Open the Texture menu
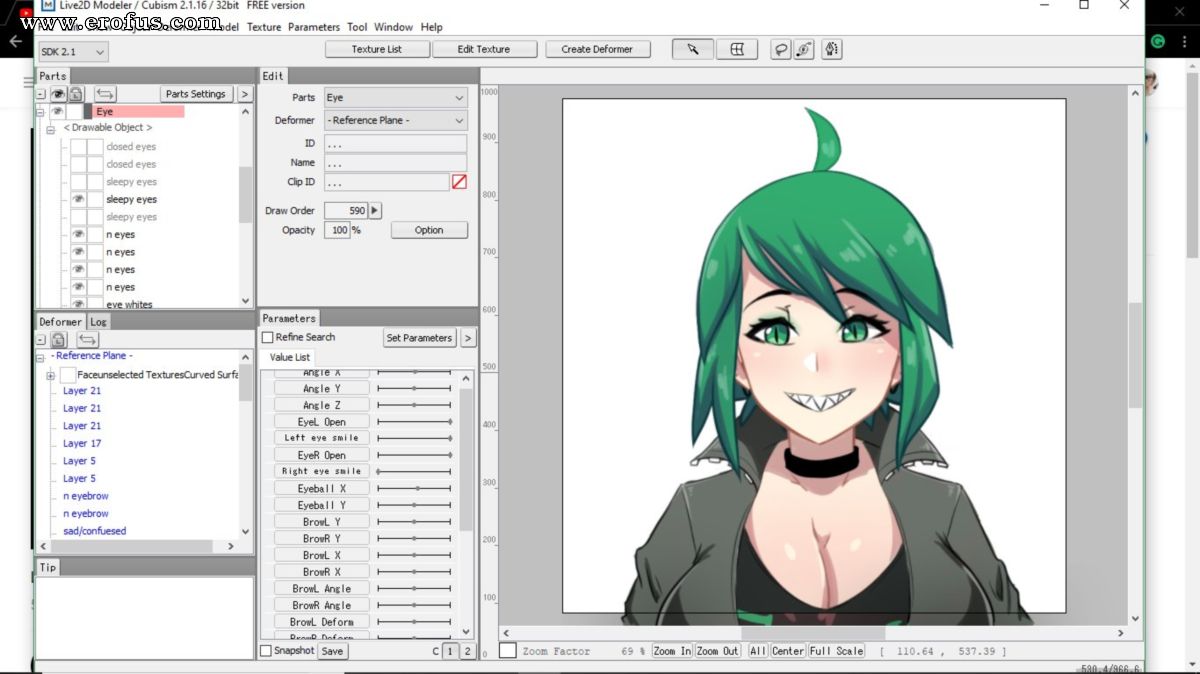This screenshot has width=1200, height=674. (x=264, y=27)
